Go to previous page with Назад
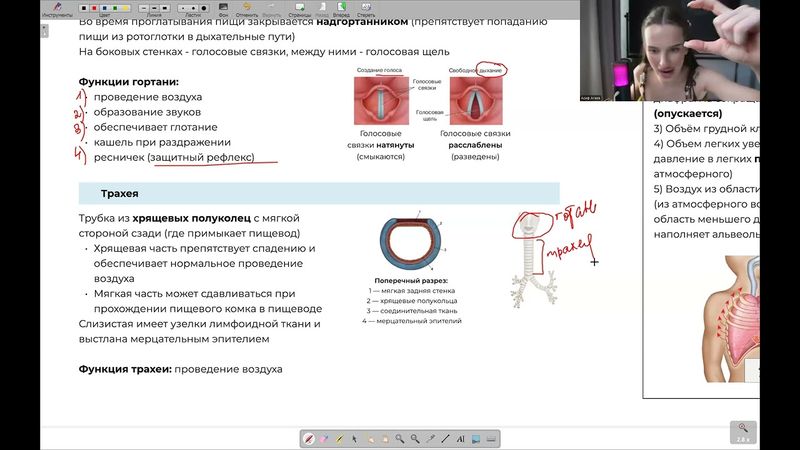 point(322,9)
